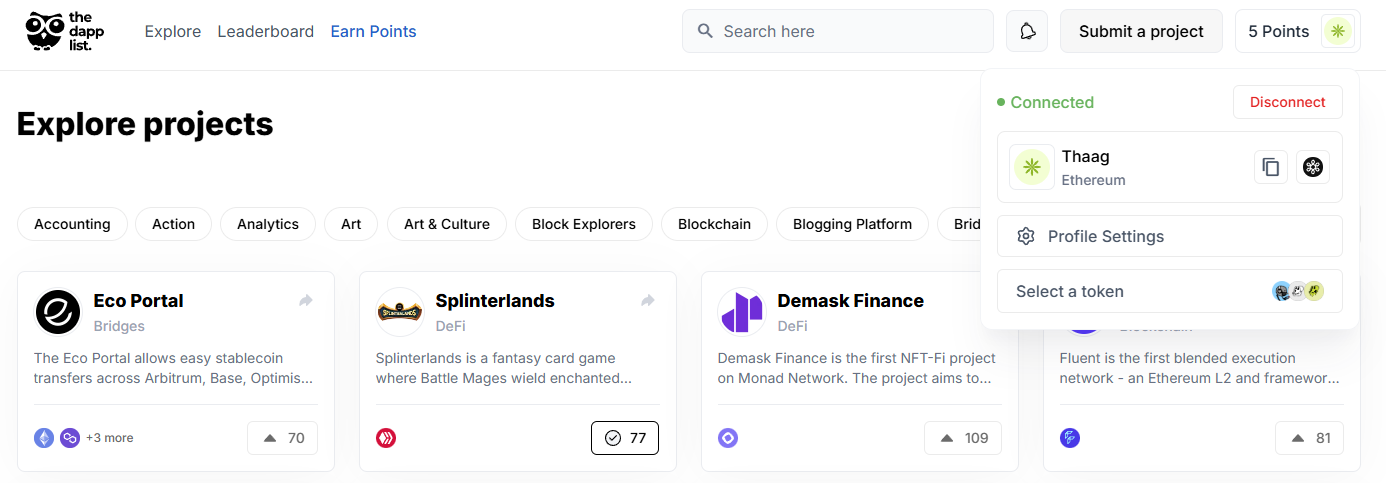Image resolution: width=1386 pixels, height=483 pixels.
Task: Click the green avatar beside 5 Points
Action: coord(1337,31)
